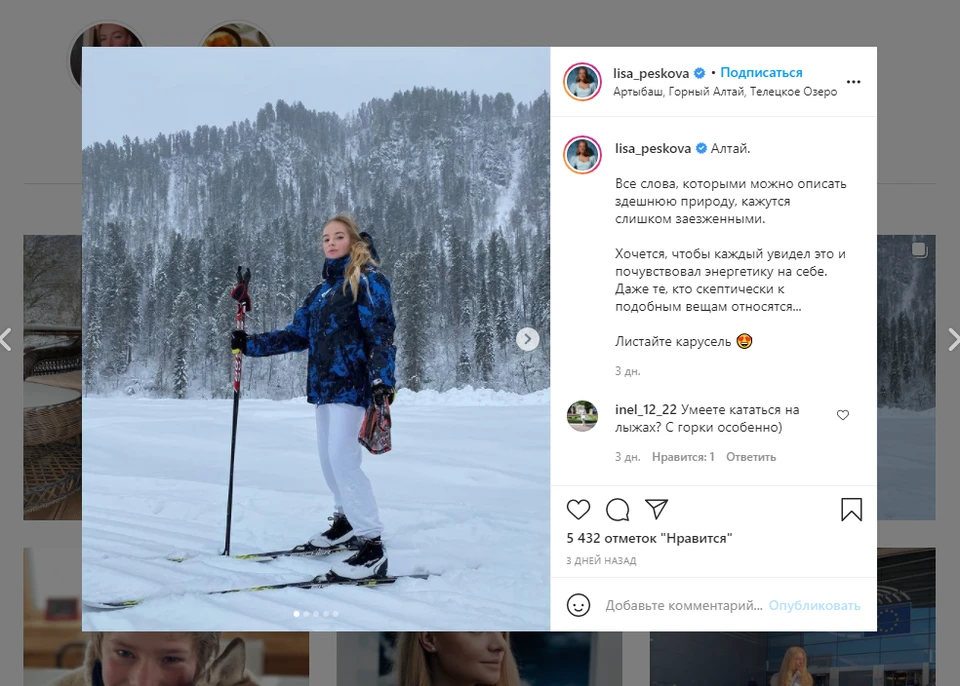Viewport: 960px width, 686px height.
Task: View the 5 432 likes list
Action: click(x=649, y=538)
